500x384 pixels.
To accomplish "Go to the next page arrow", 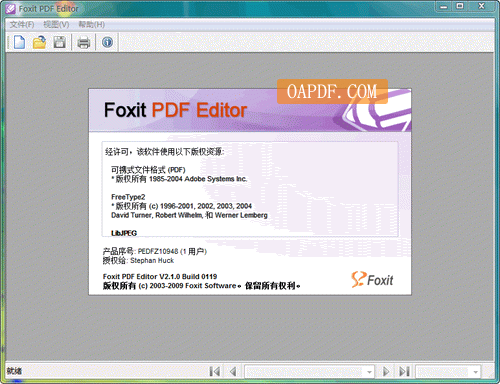I will tap(386, 371).
